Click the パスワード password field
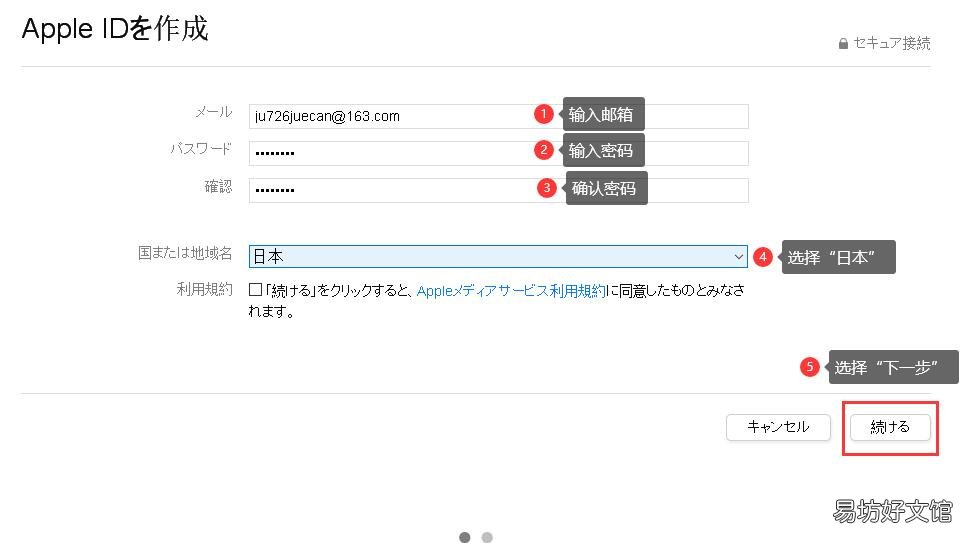Viewport: 980px width, 543px height. (498, 153)
